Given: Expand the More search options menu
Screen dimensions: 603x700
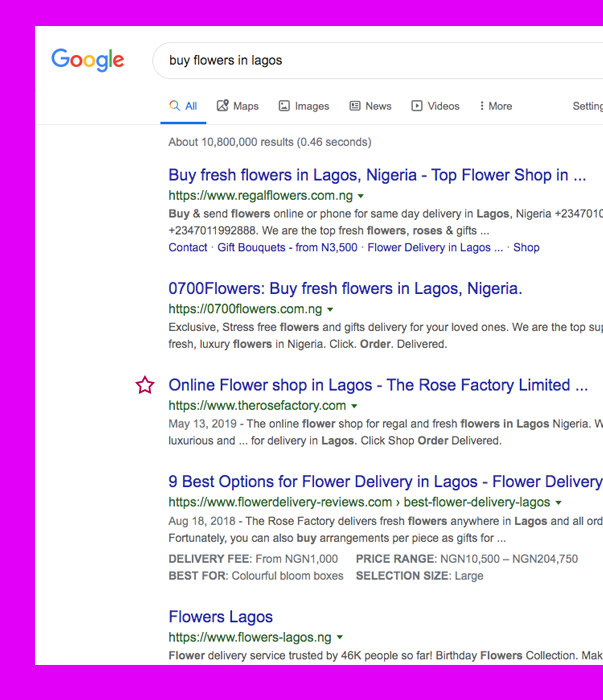Looking at the screenshot, I should click(x=495, y=106).
